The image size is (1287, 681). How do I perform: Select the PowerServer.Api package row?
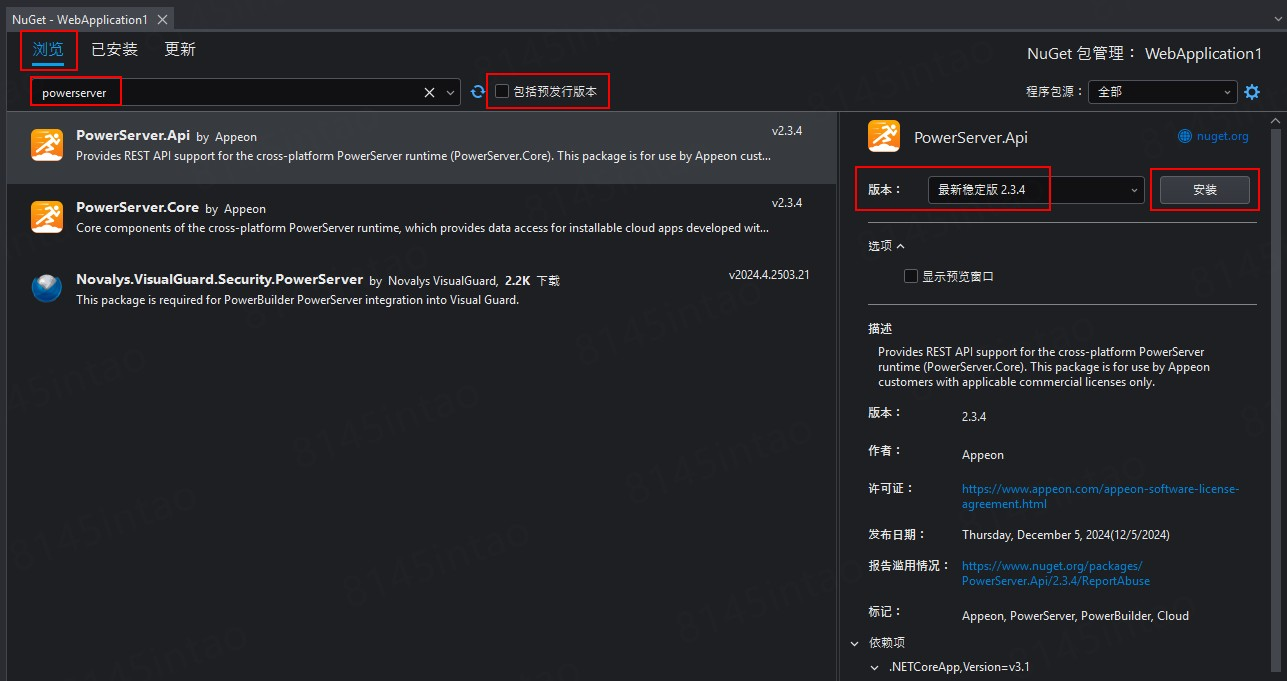click(421, 148)
